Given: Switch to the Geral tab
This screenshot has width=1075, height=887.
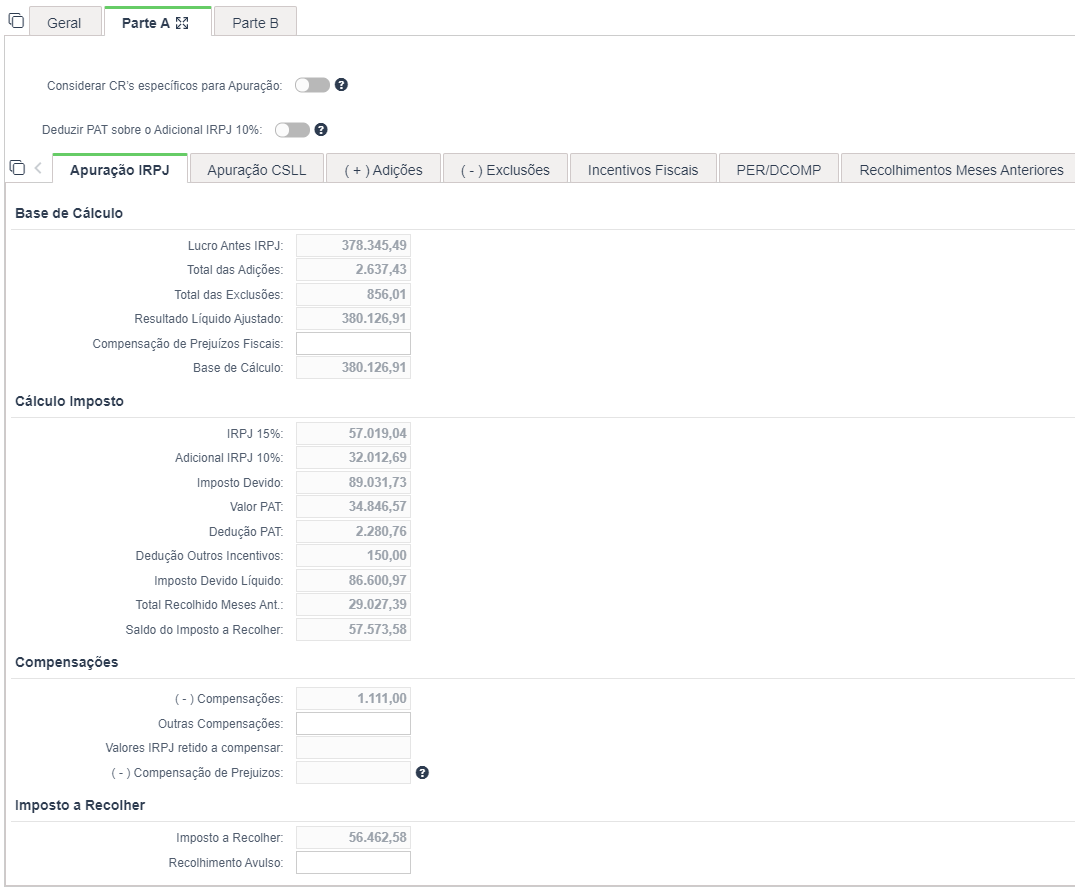Looking at the screenshot, I should tap(64, 23).
